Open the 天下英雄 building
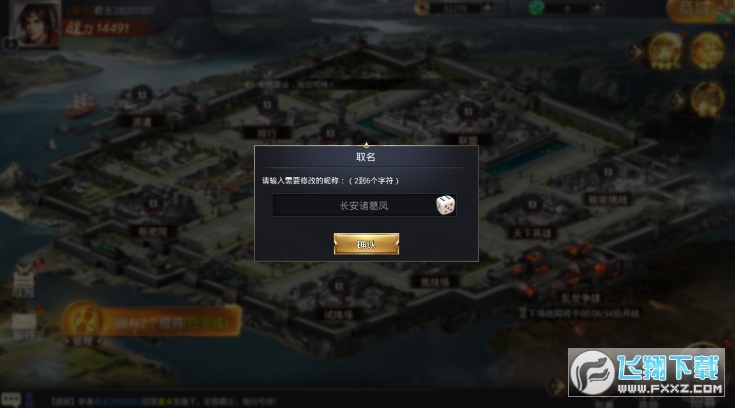The height and width of the screenshot is (408, 735). pyautogui.click(x=532, y=218)
